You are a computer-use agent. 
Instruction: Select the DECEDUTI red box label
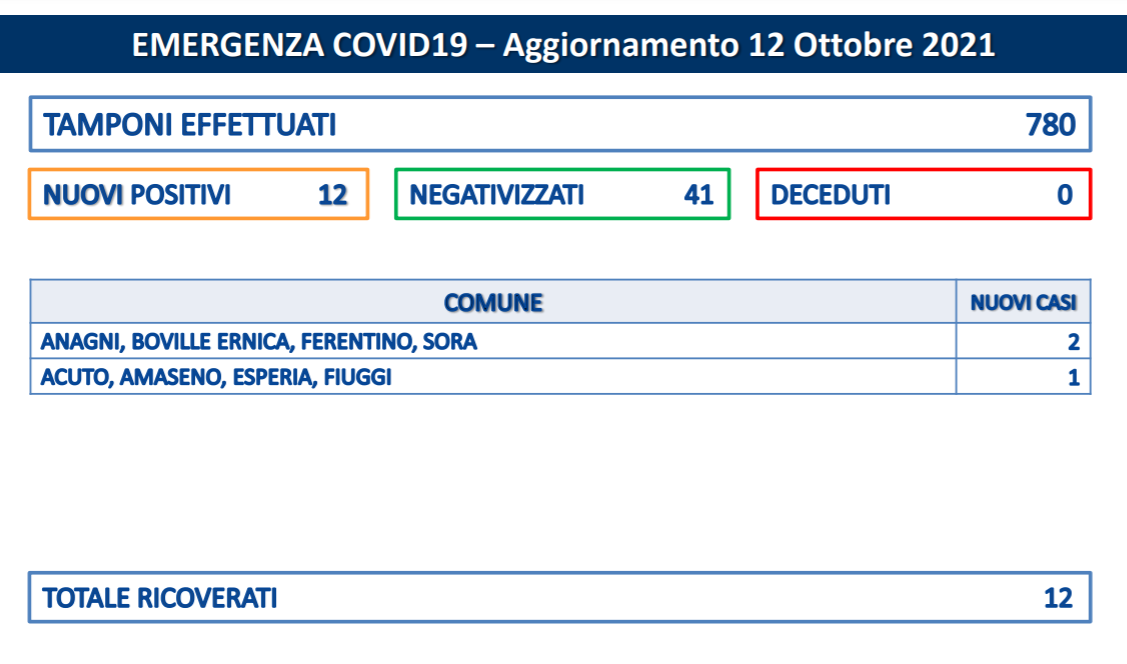pyautogui.click(x=830, y=195)
